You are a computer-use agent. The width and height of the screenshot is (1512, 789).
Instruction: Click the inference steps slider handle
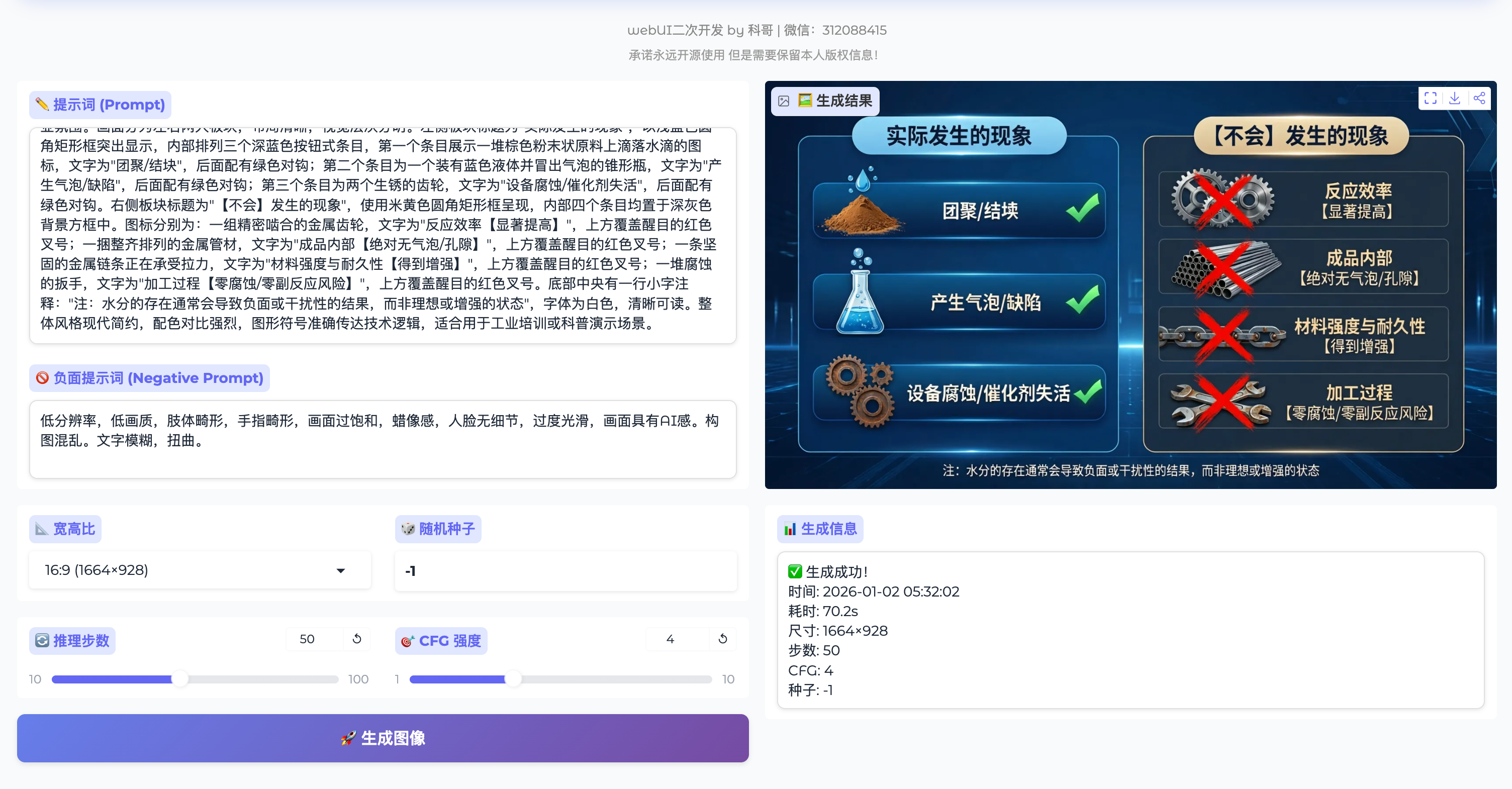tap(179, 679)
